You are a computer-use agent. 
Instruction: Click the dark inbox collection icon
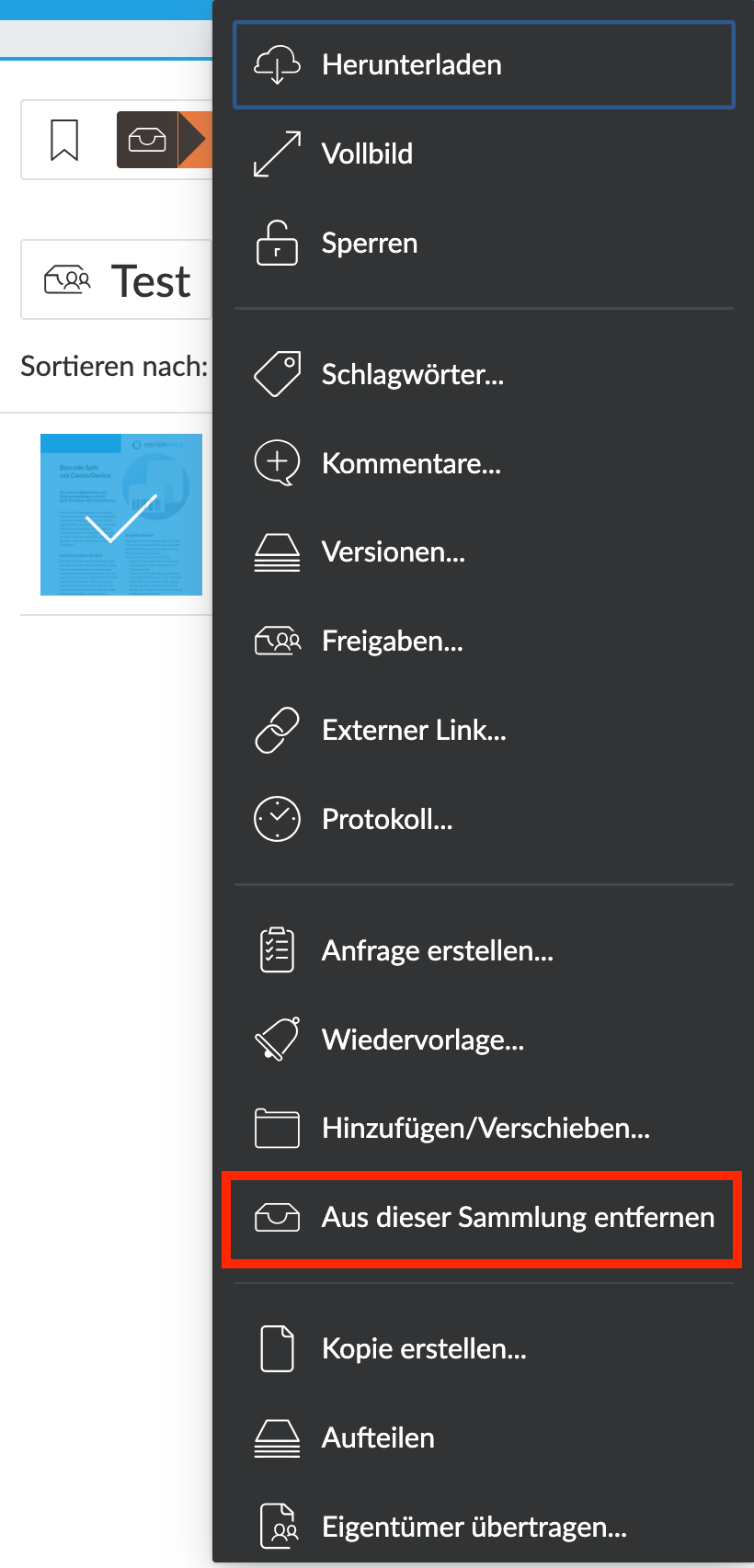(147, 140)
